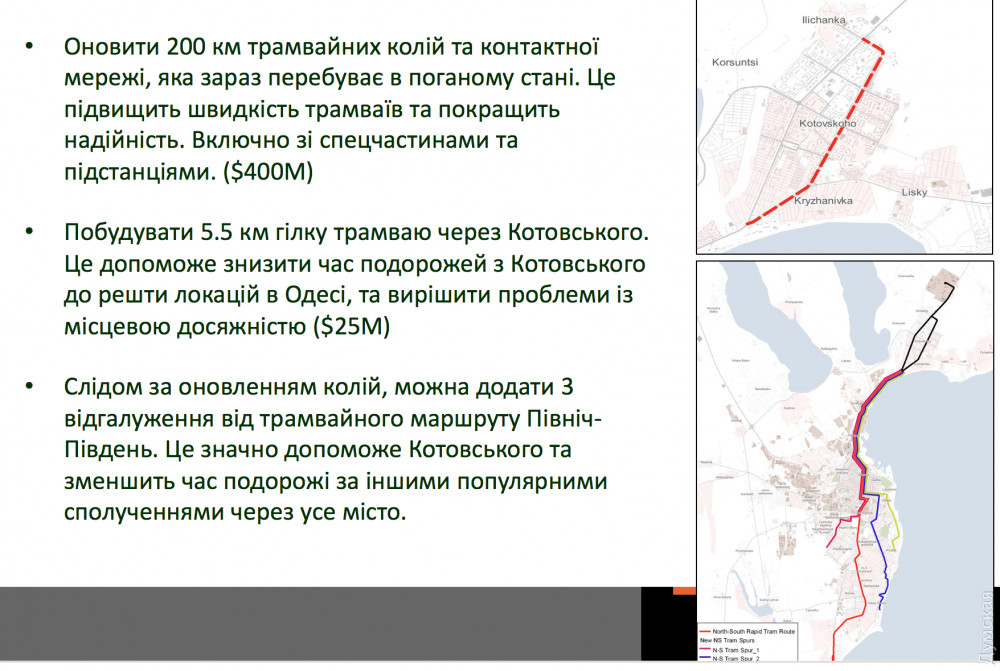Select the second bullet about 5.5 км гілку

coord(355,279)
